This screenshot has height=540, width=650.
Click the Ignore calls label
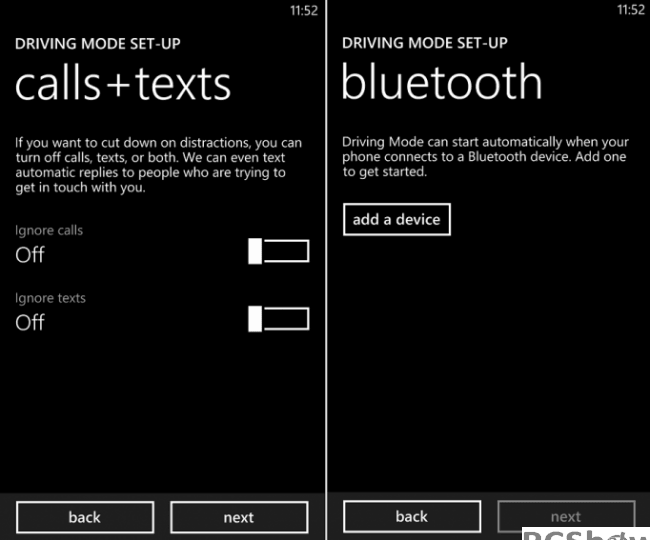click(49, 230)
